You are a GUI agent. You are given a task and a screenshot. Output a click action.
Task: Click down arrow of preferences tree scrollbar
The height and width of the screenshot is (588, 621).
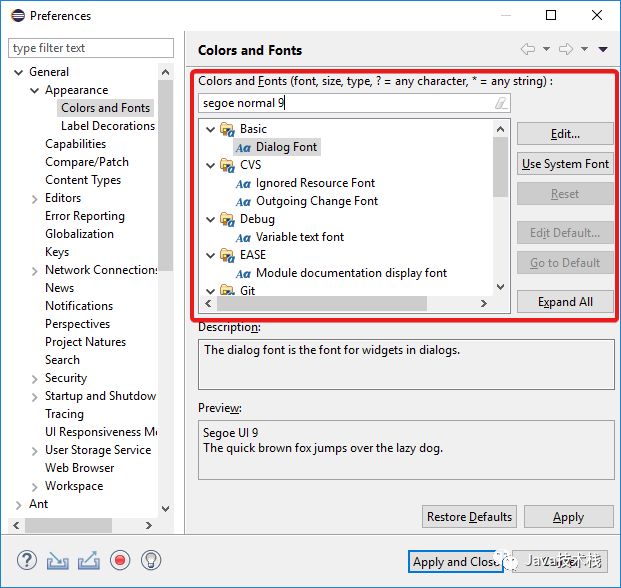pos(166,508)
